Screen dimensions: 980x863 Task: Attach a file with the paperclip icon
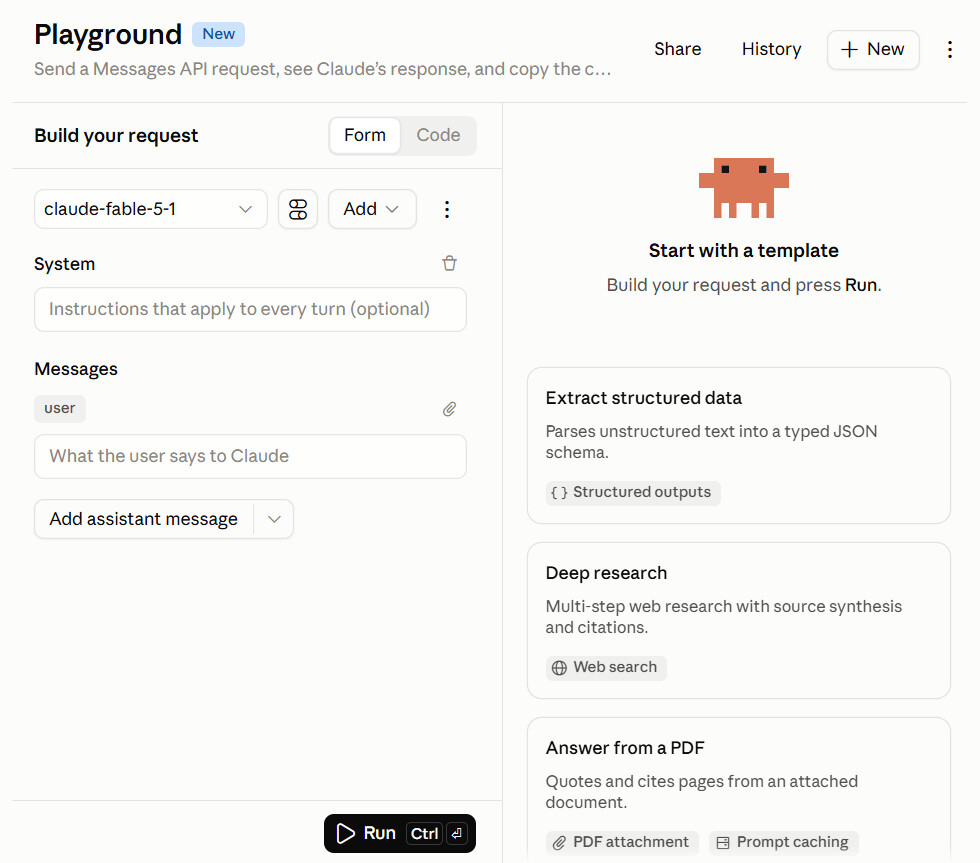449,409
